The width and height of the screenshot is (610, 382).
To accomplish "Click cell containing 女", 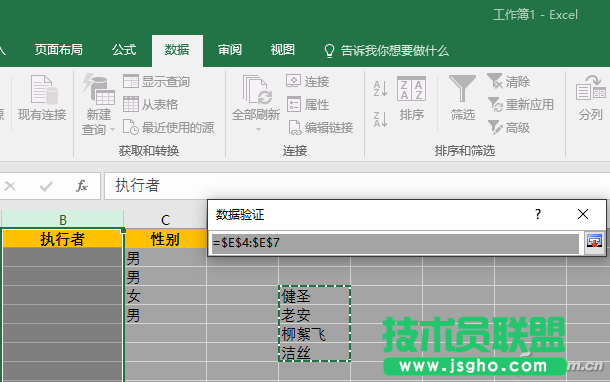I will [x=165, y=296].
